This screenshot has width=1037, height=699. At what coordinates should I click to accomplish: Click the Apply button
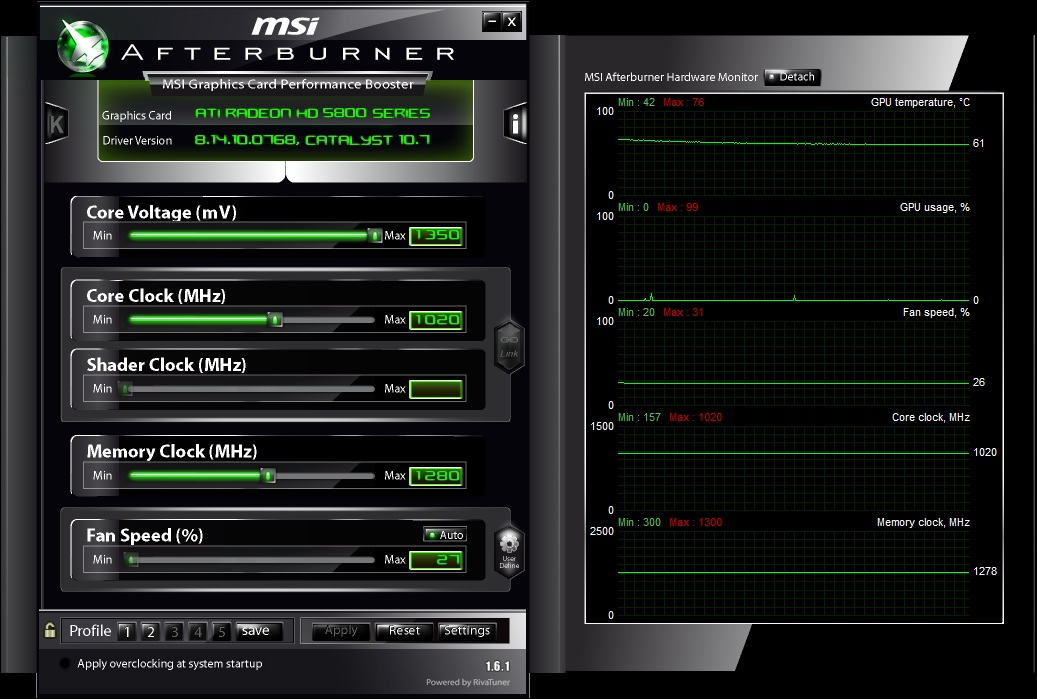click(341, 631)
